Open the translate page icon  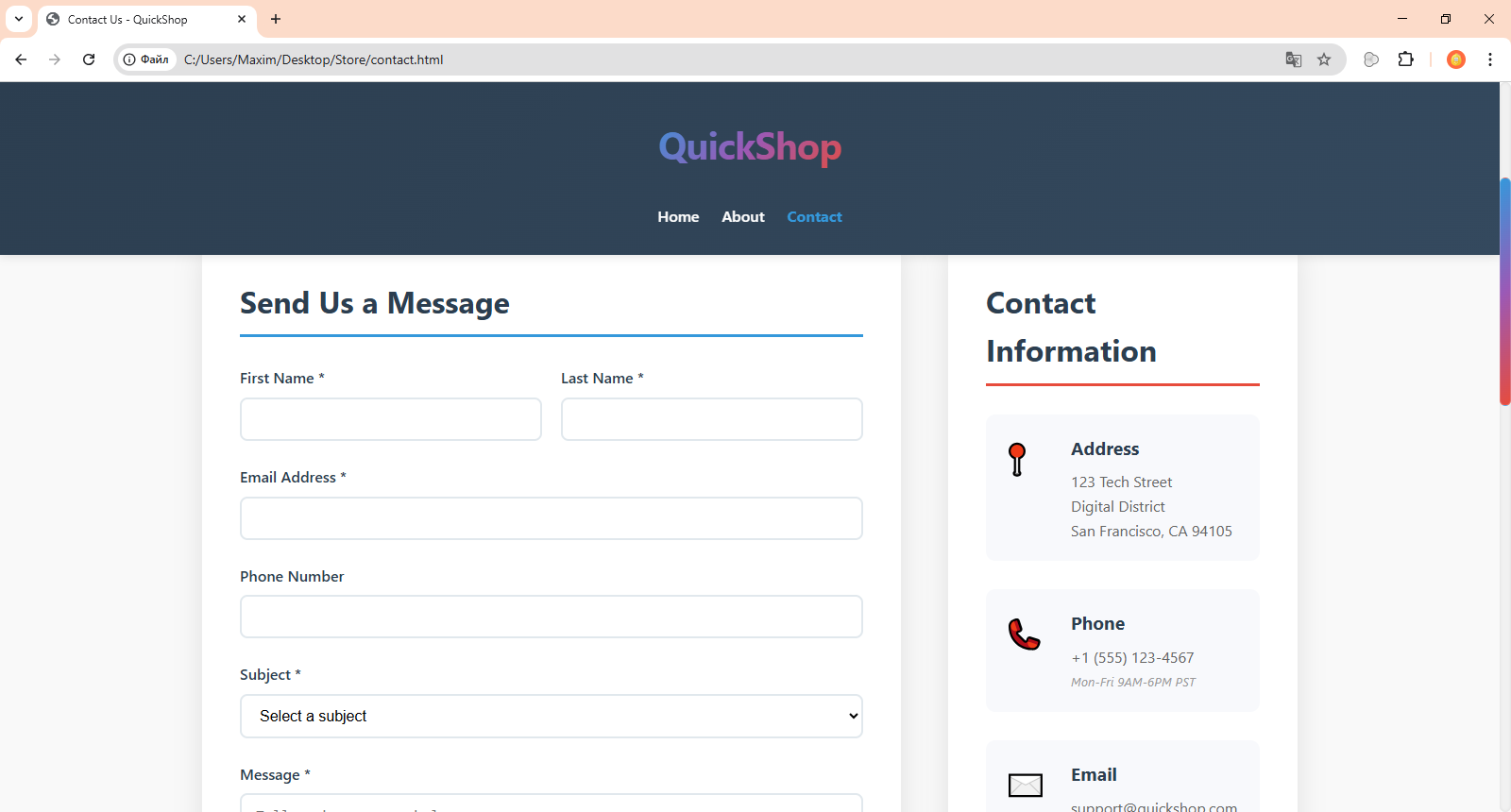(x=1294, y=59)
